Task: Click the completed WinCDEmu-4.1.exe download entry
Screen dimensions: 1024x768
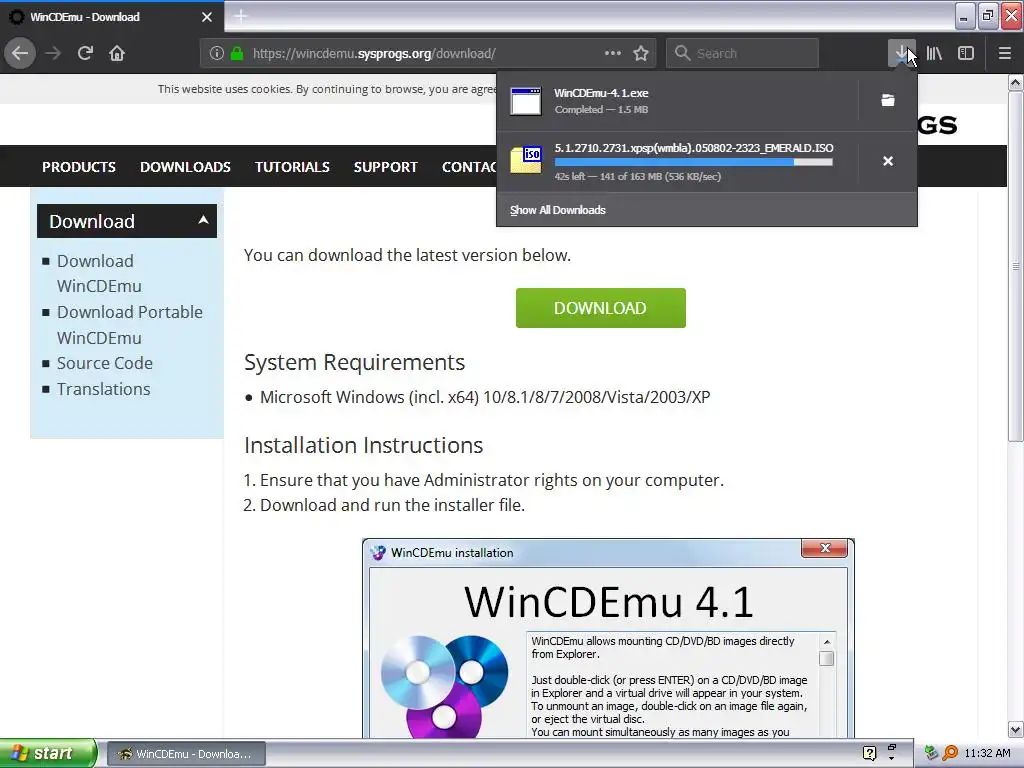Action: [x=677, y=101]
